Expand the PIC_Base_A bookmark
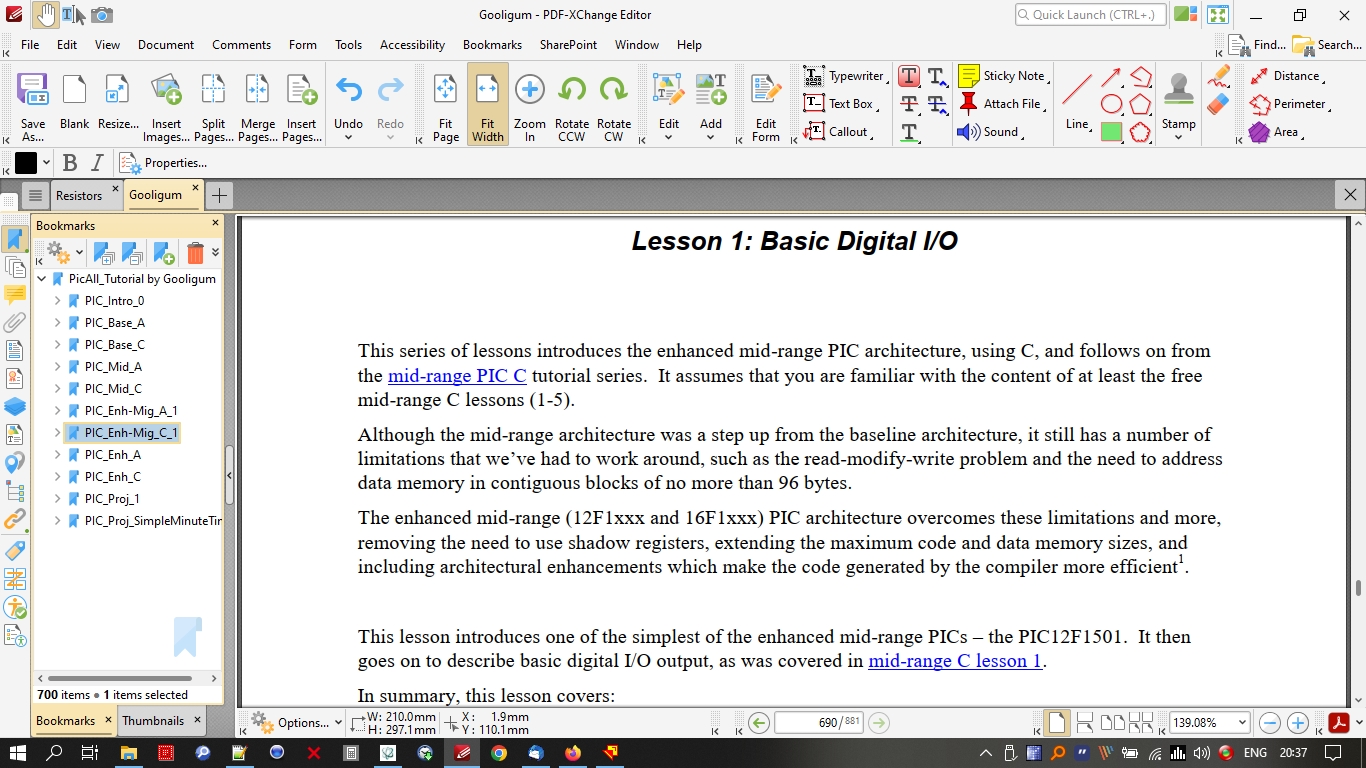The height and width of the screenshot is (768, 1366). [58, 323]
